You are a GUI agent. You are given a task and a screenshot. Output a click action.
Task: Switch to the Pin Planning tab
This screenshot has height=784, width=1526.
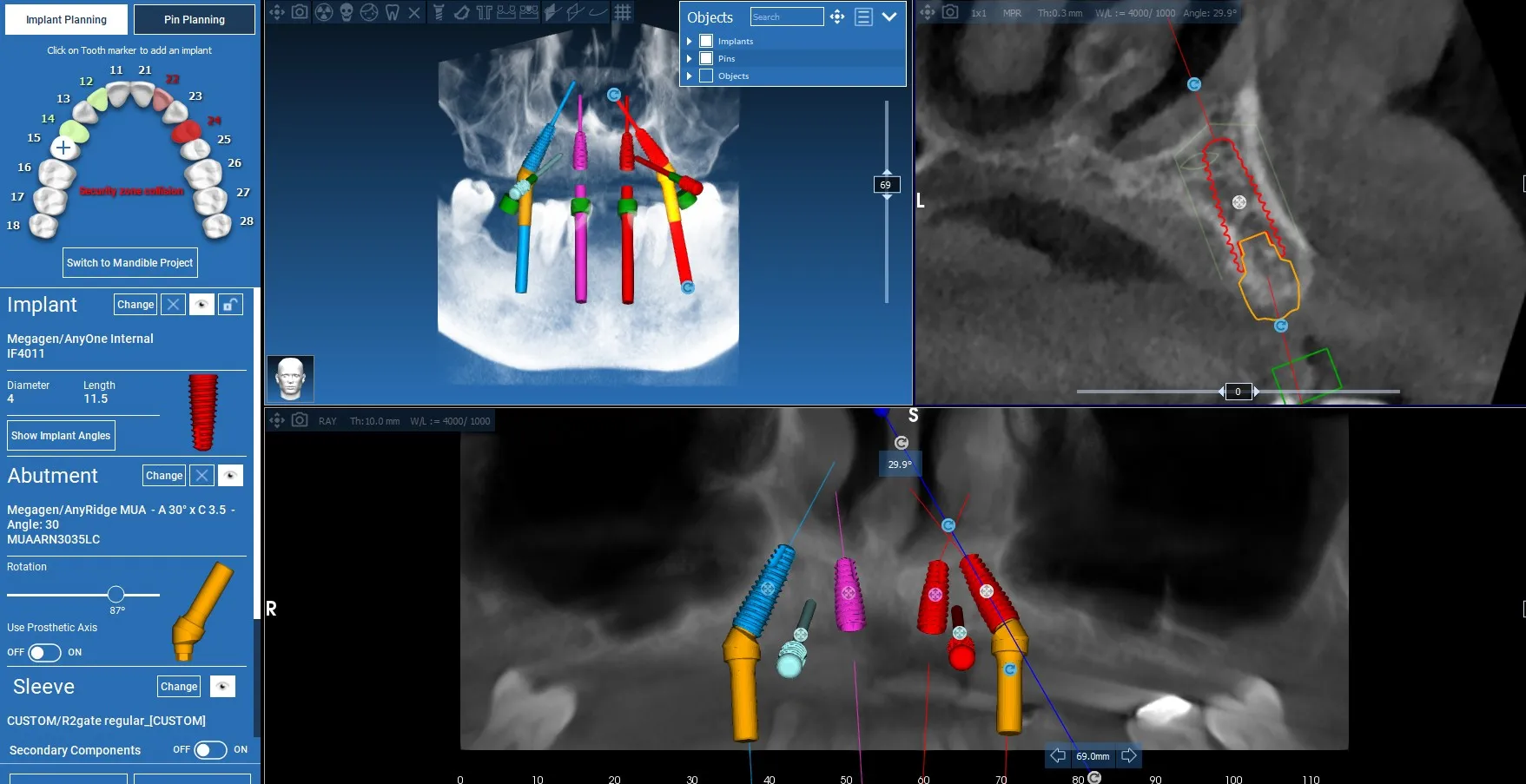(x=195, y=19)
